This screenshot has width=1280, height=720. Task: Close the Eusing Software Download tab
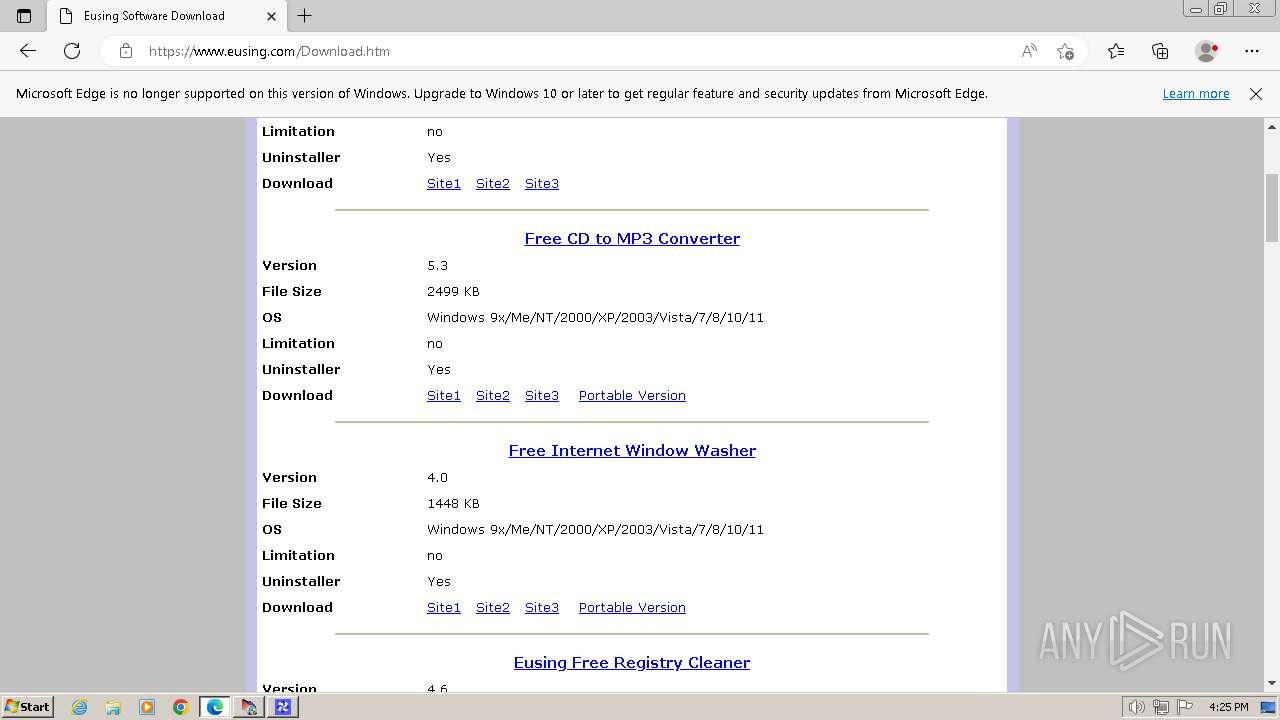272,16
